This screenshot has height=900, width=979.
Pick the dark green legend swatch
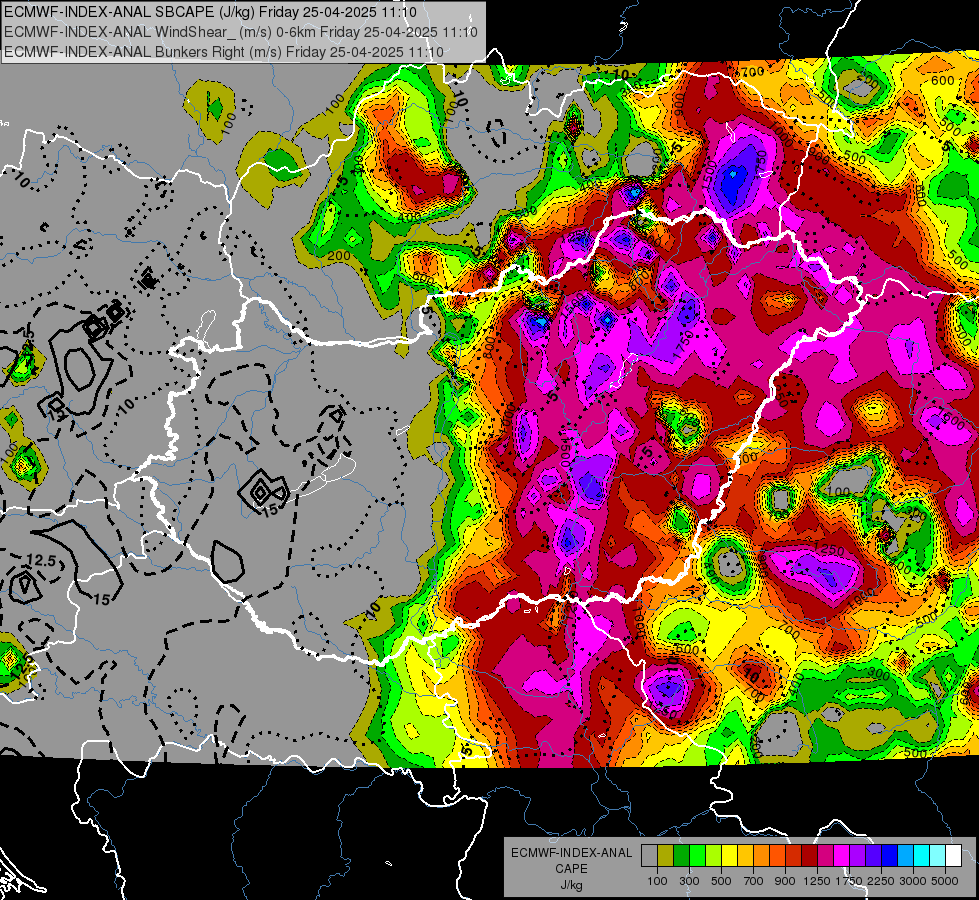(x=681, y=856)
